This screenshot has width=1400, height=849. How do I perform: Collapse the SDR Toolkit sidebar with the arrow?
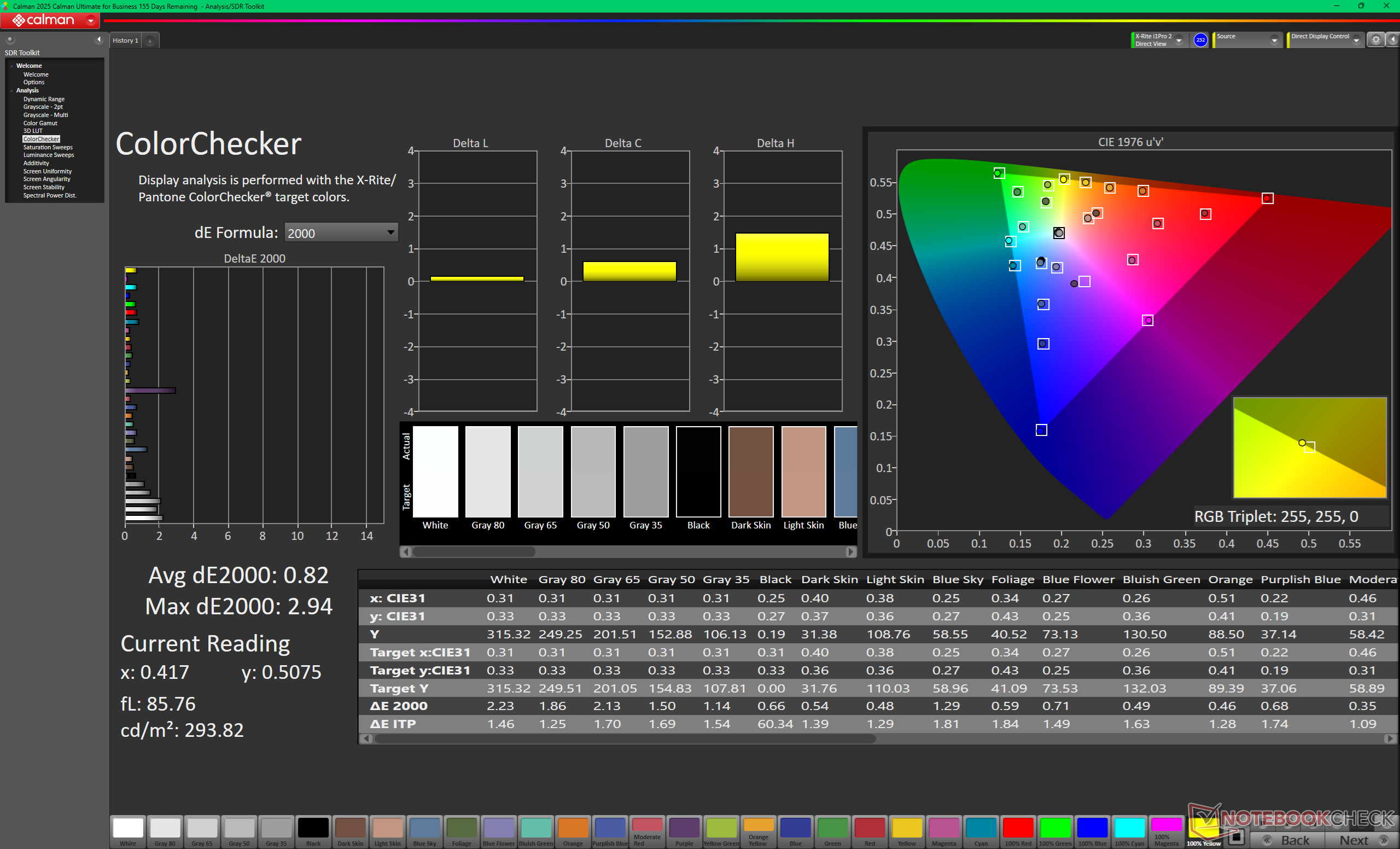[99, 39]
